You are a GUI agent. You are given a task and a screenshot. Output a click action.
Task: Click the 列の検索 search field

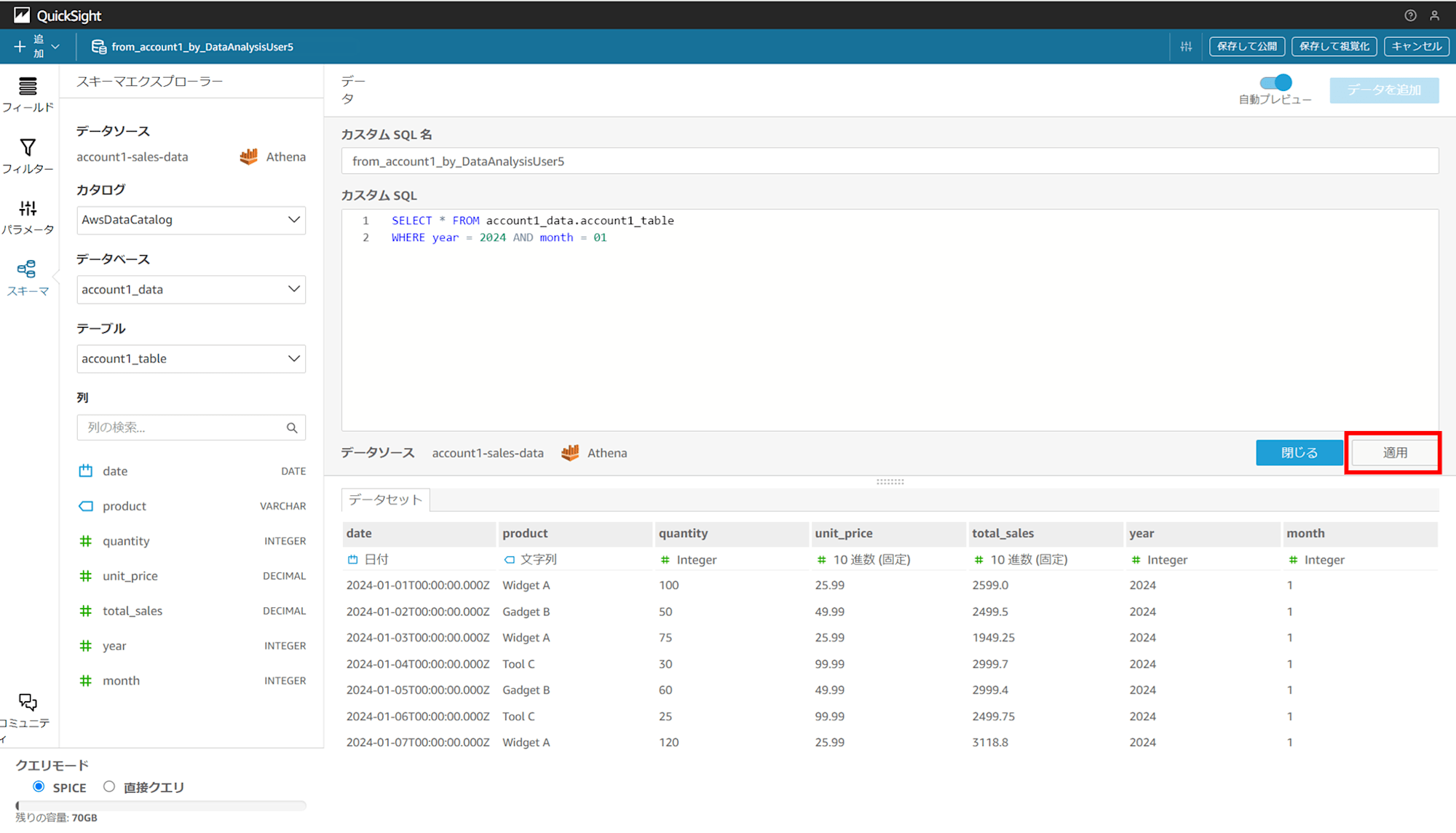click(191, 428)
